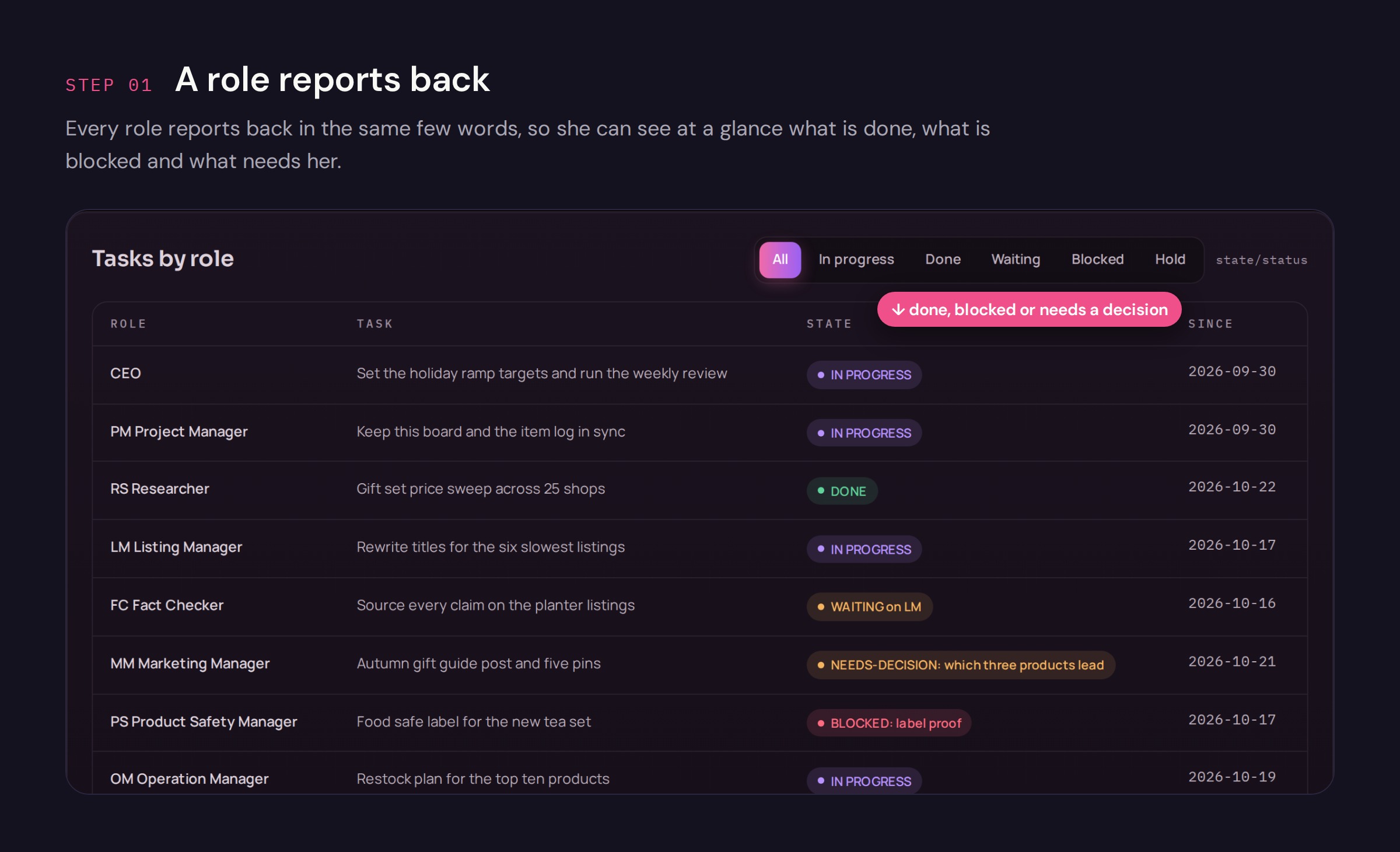Select the CEO role cell

click(125, 373)
